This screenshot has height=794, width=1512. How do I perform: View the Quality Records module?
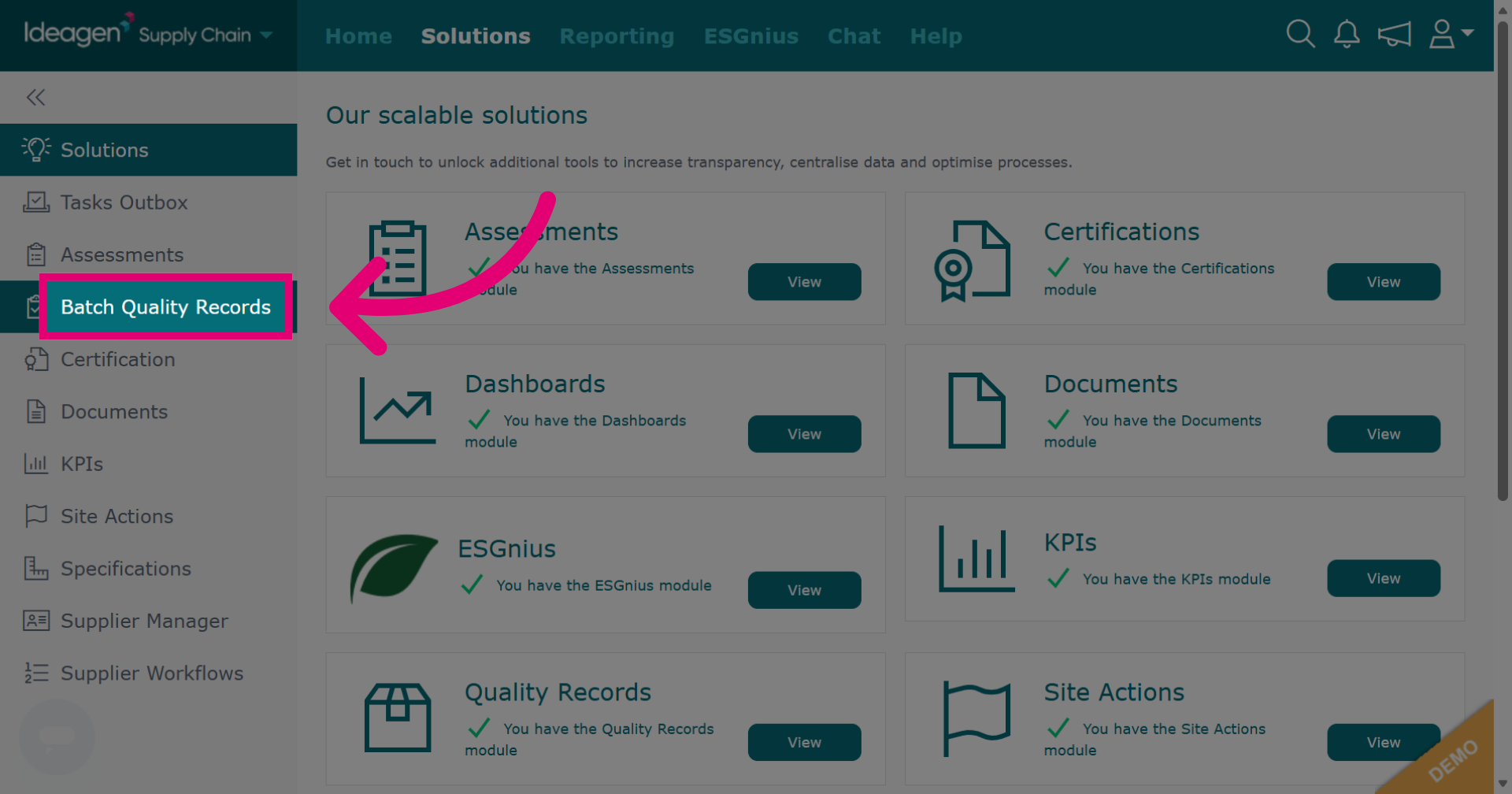coord(804,742)
